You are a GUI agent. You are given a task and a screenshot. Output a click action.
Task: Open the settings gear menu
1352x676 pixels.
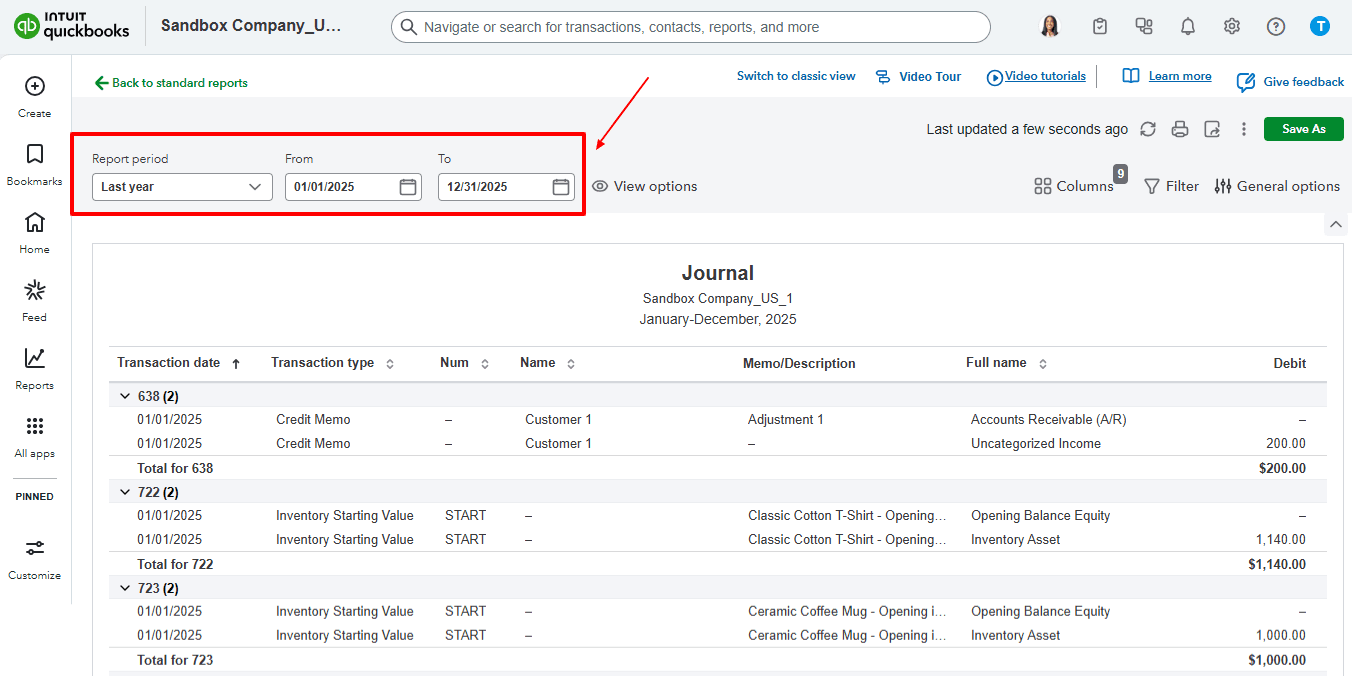(x=1232, y=27)
